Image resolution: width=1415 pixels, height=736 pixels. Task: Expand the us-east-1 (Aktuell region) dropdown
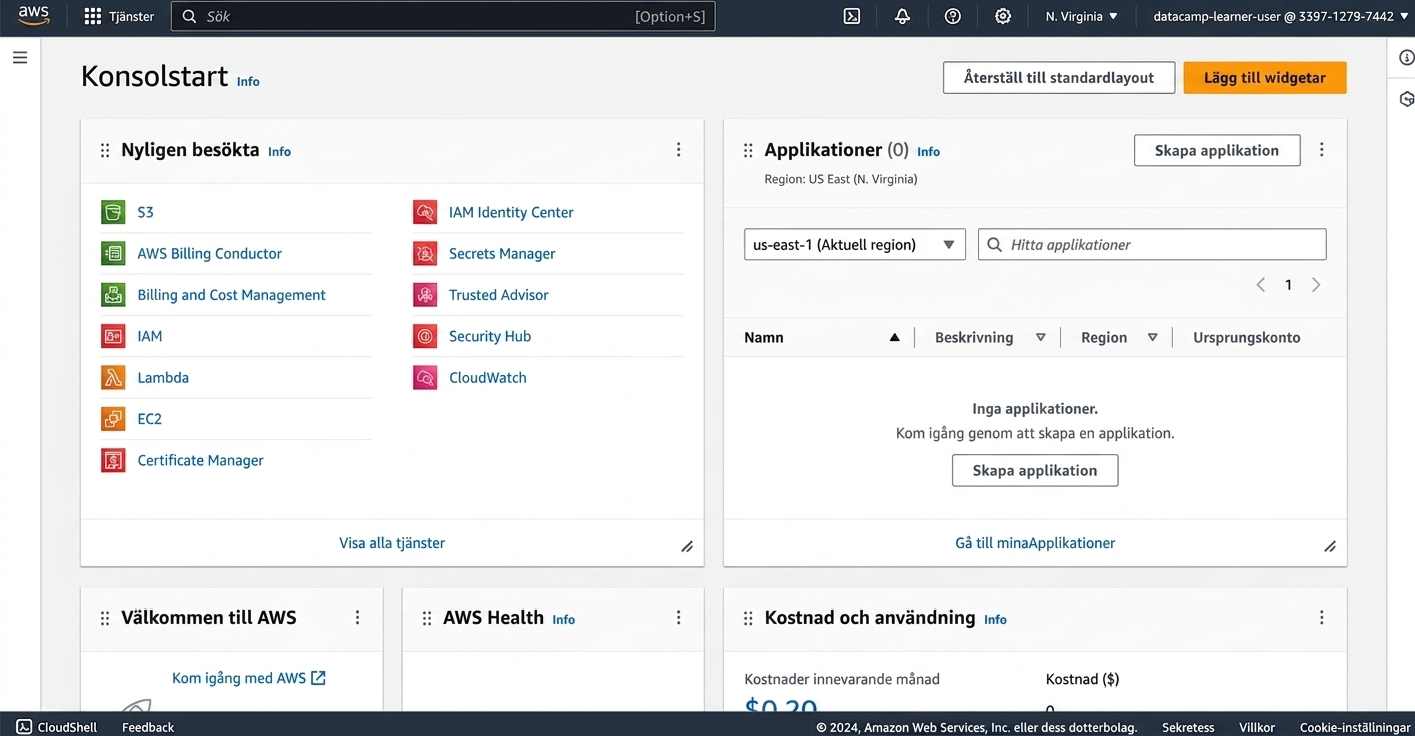pos(855,245)
